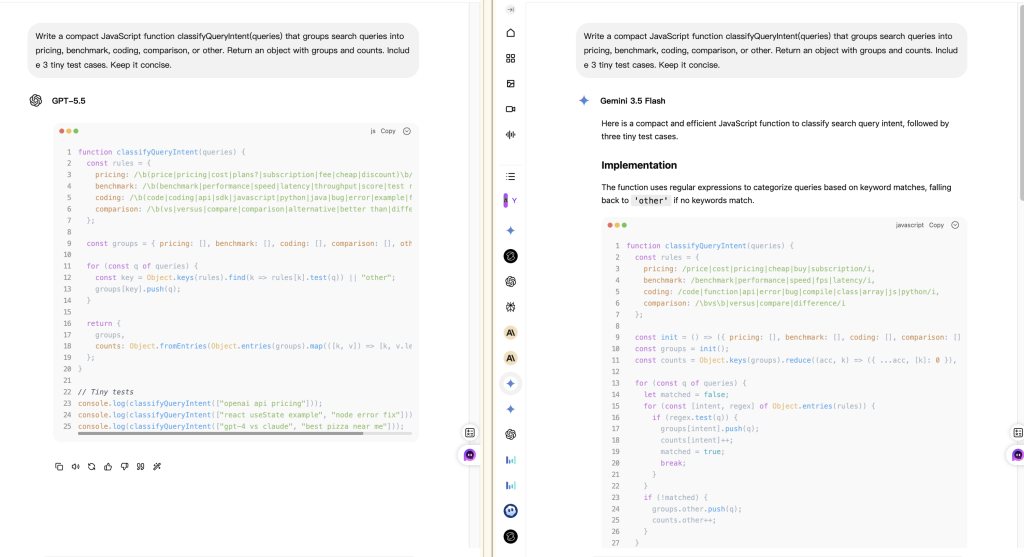Click code line 'const groups = init();'
Screen dimensions: 1024x557
click(681, 349)
